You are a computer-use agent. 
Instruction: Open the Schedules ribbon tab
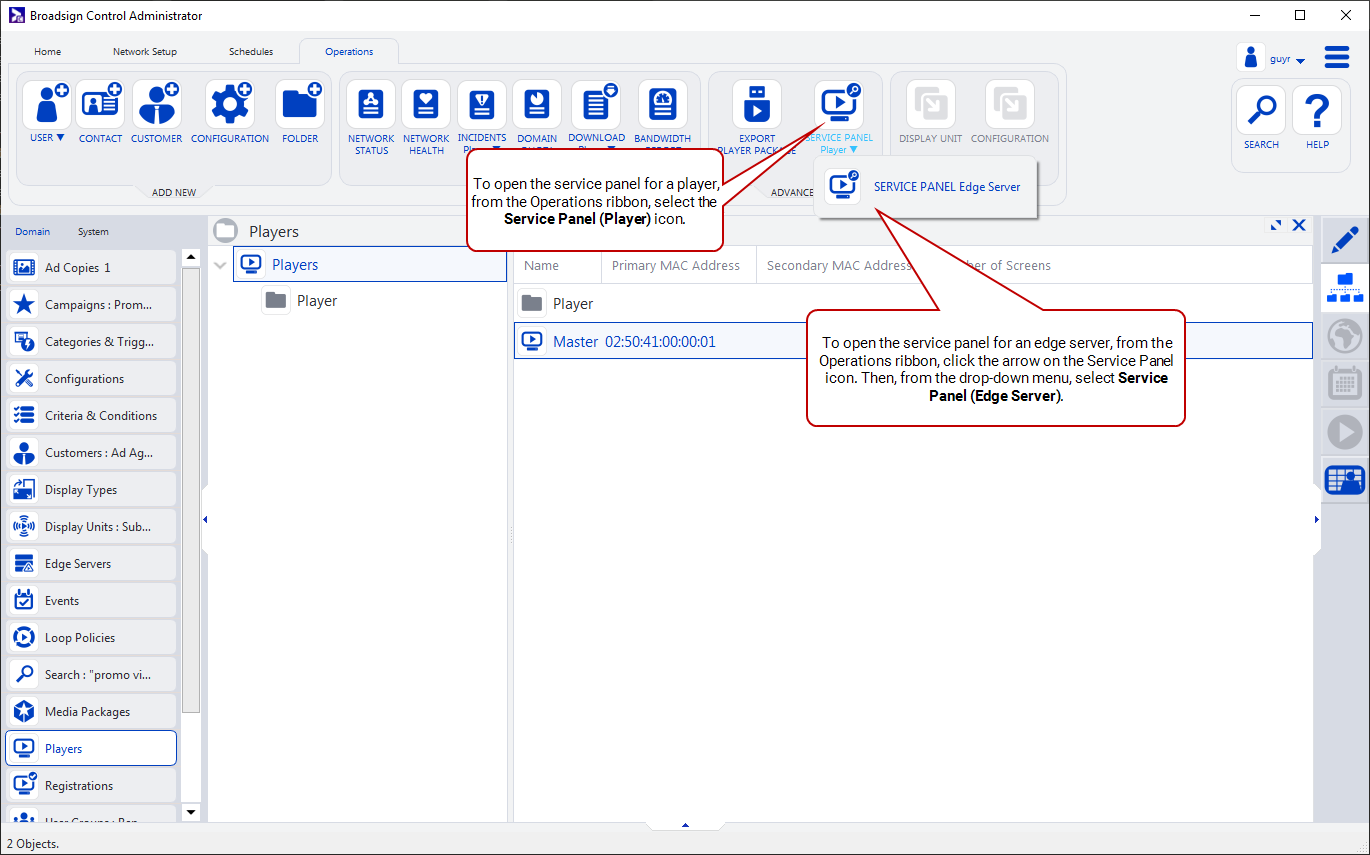click(251, 52)
